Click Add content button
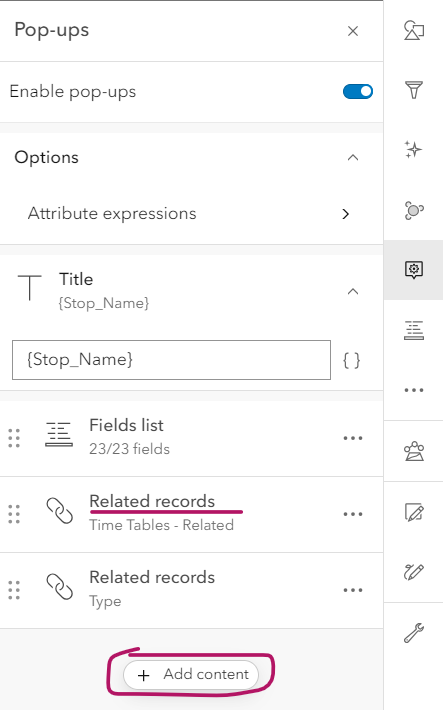Screen dimensions: 443x710 191,675
